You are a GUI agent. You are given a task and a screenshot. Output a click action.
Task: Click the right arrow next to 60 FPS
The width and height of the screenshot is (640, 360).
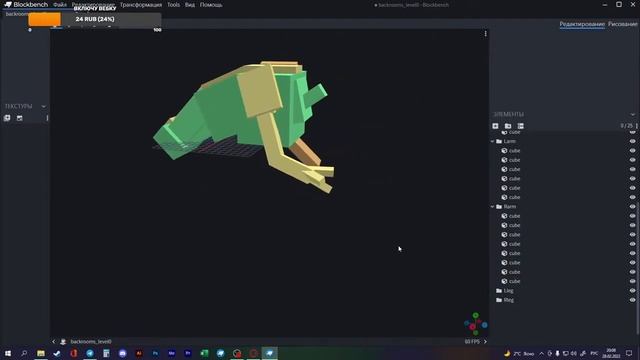tap(485, 342)
